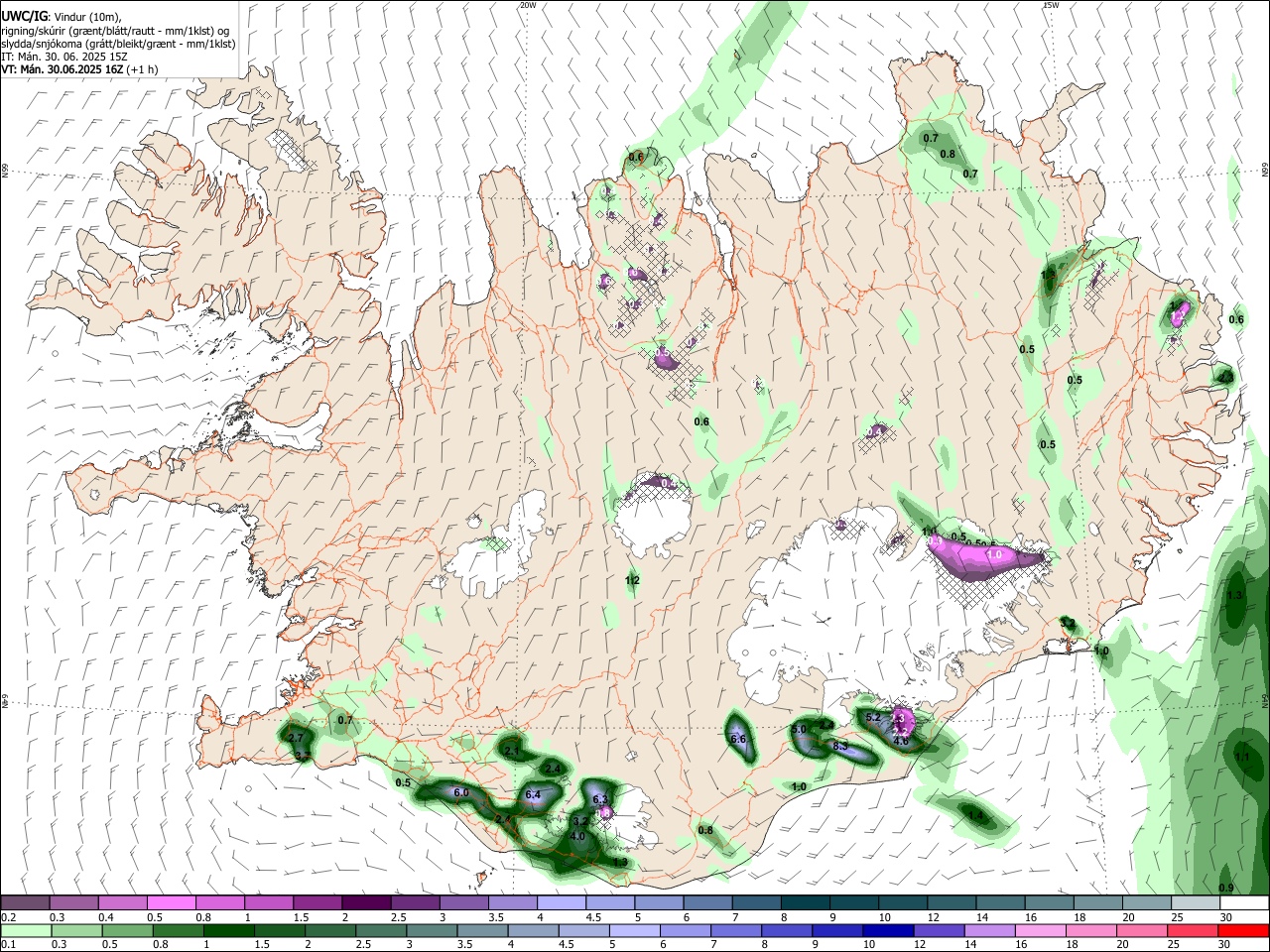Click the 4.6 rainfall value in the southeast
Screen dimensions: 1270x952
tap(901, 741)
